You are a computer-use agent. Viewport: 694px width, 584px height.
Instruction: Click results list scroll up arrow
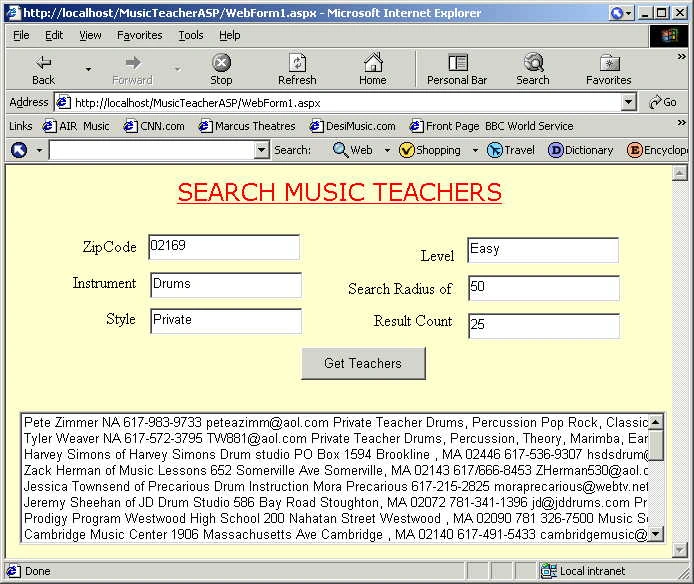[655, 422]
